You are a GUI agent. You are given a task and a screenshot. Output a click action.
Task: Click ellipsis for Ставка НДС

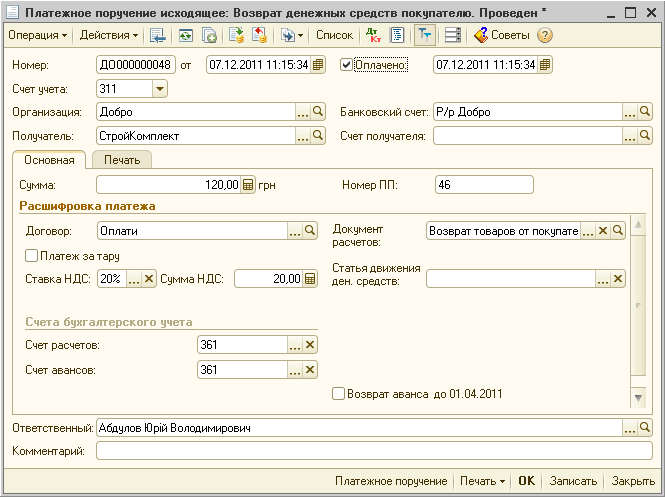[x=134, y=279]
